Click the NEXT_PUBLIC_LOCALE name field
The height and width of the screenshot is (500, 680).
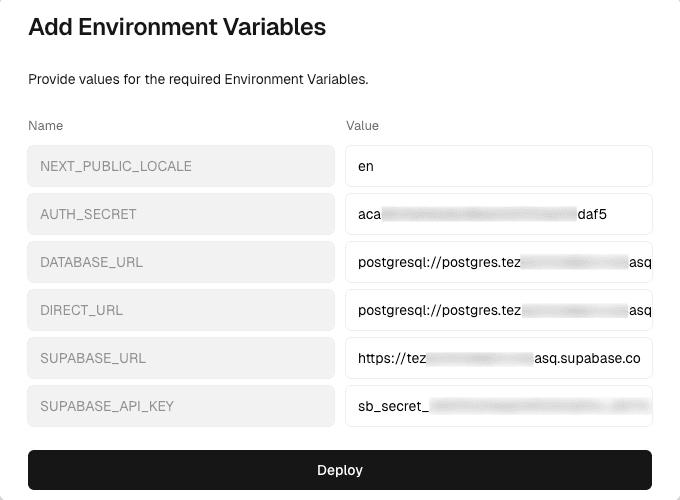(181, 166)
